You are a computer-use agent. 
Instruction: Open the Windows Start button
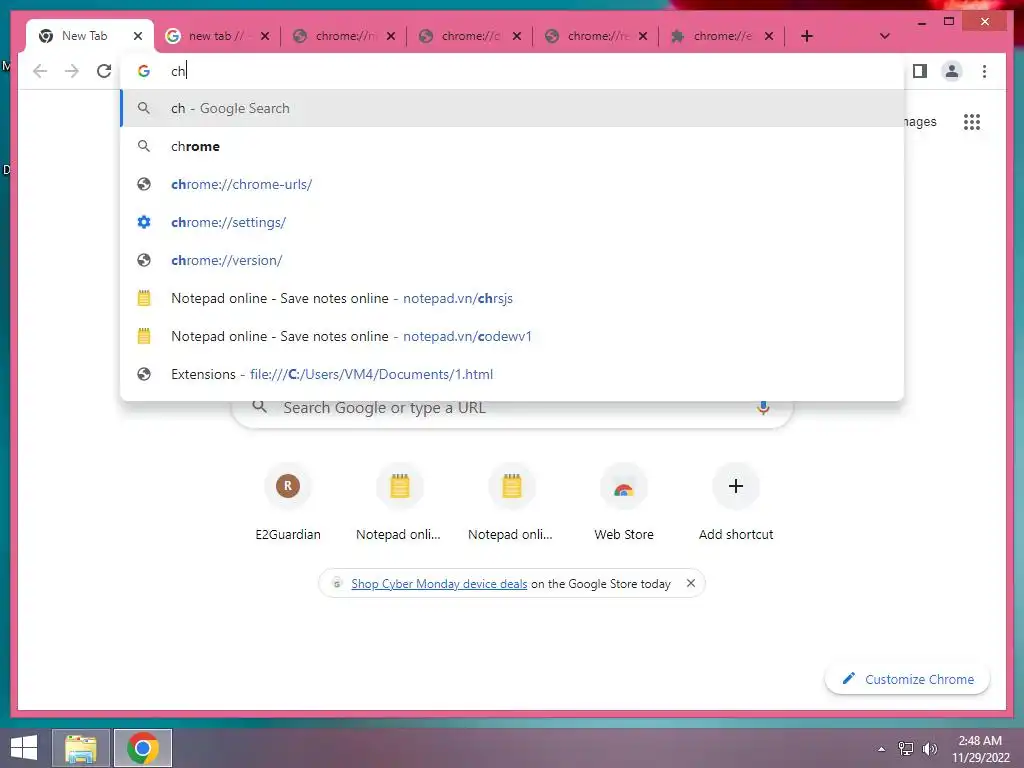coord(24,748)
